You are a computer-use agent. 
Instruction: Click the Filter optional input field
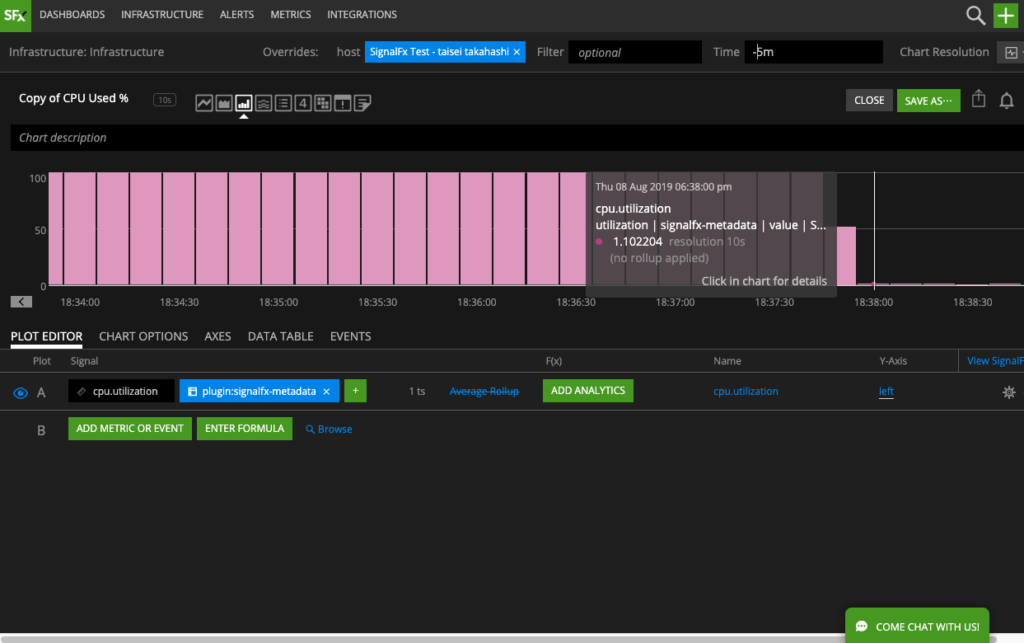tap(635, 52)
